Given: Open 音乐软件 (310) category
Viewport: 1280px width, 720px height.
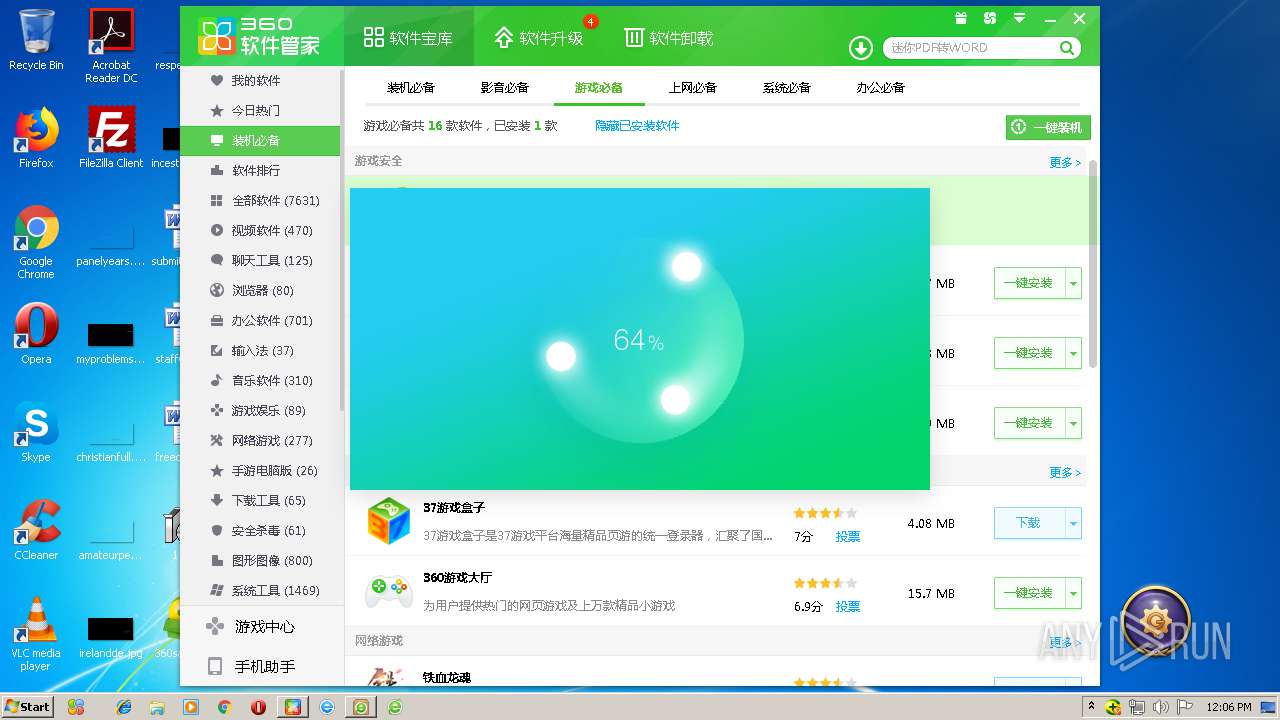Looking at the screenshot, I should pos(260,380).
